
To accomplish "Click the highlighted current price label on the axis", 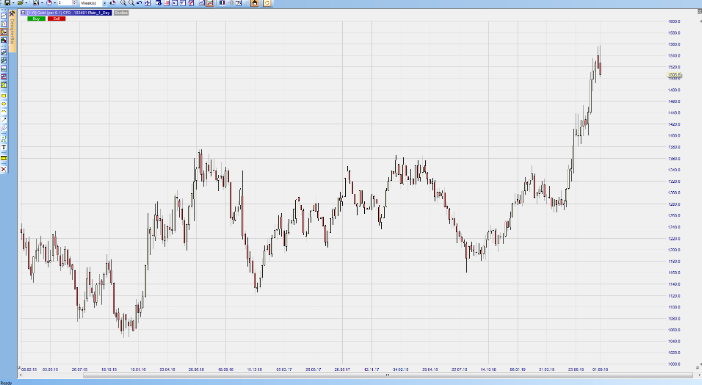I will point(674,75).
